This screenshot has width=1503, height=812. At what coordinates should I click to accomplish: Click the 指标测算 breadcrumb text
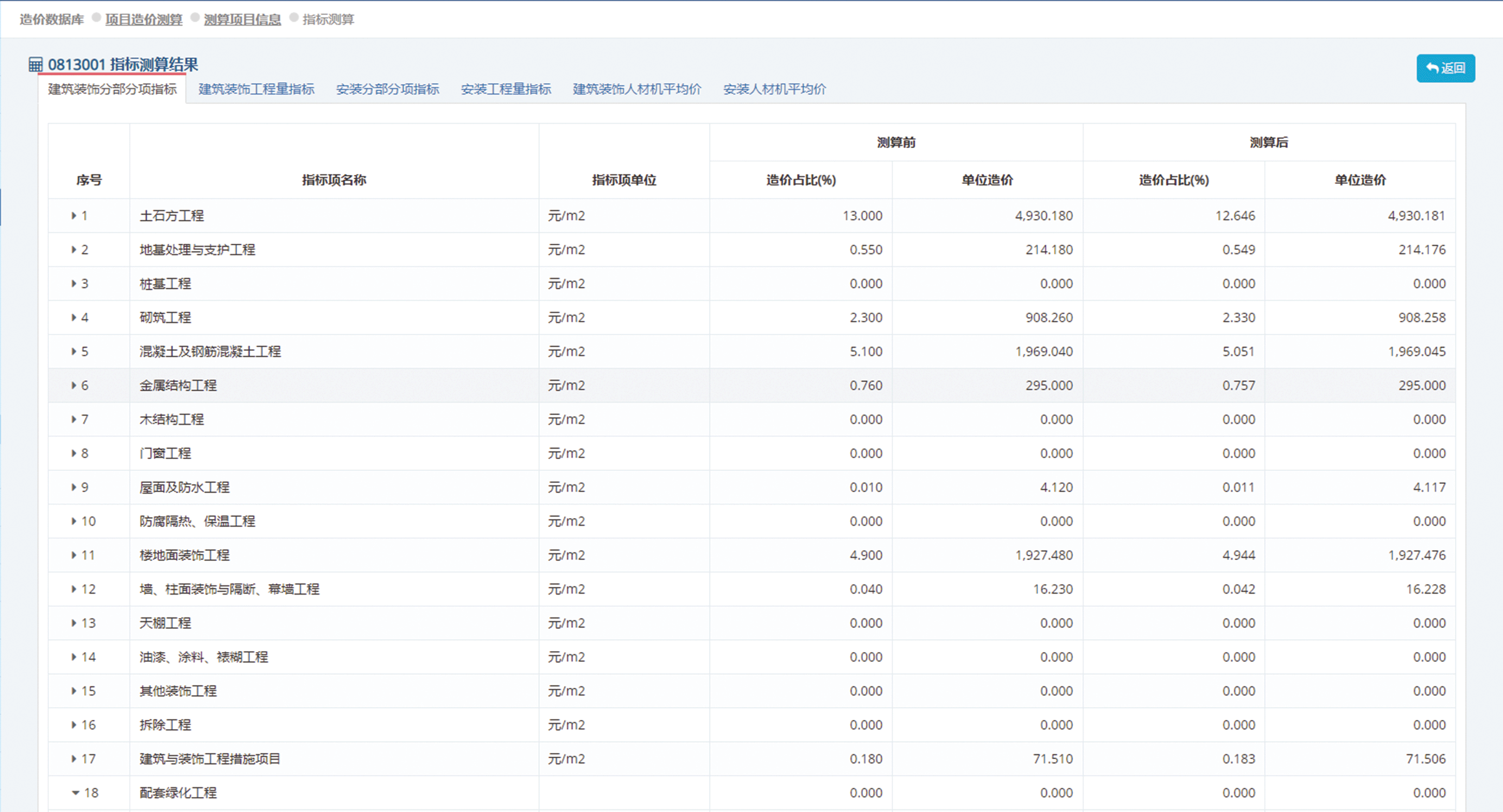[329, 19]
